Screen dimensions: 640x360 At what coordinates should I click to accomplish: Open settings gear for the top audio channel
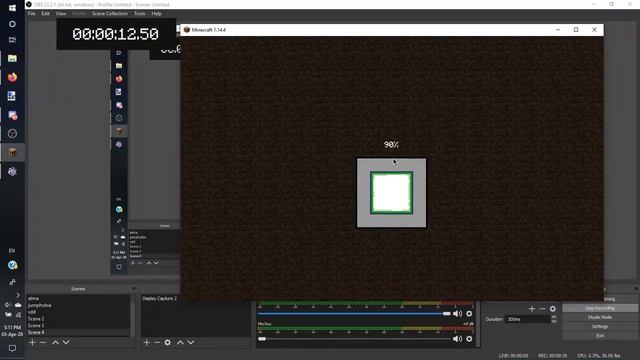pyautogui.click(x=469, y=313)
